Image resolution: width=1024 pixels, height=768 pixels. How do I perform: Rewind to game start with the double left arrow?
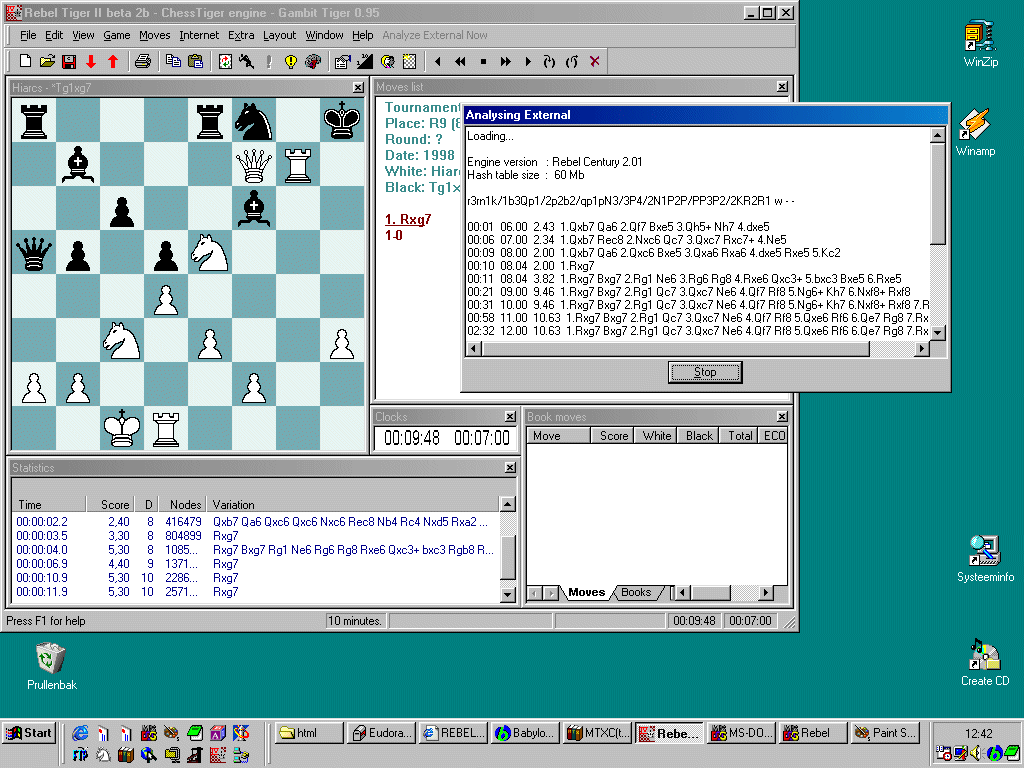point(460,61)
